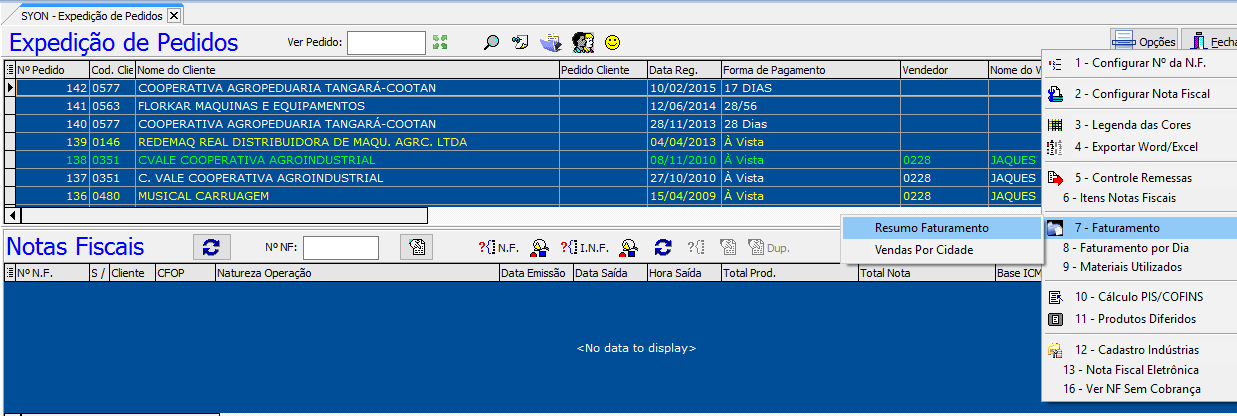
Task: Refresh Notas Fiscais with blue arrows button
Action: [x=210, y=247]
